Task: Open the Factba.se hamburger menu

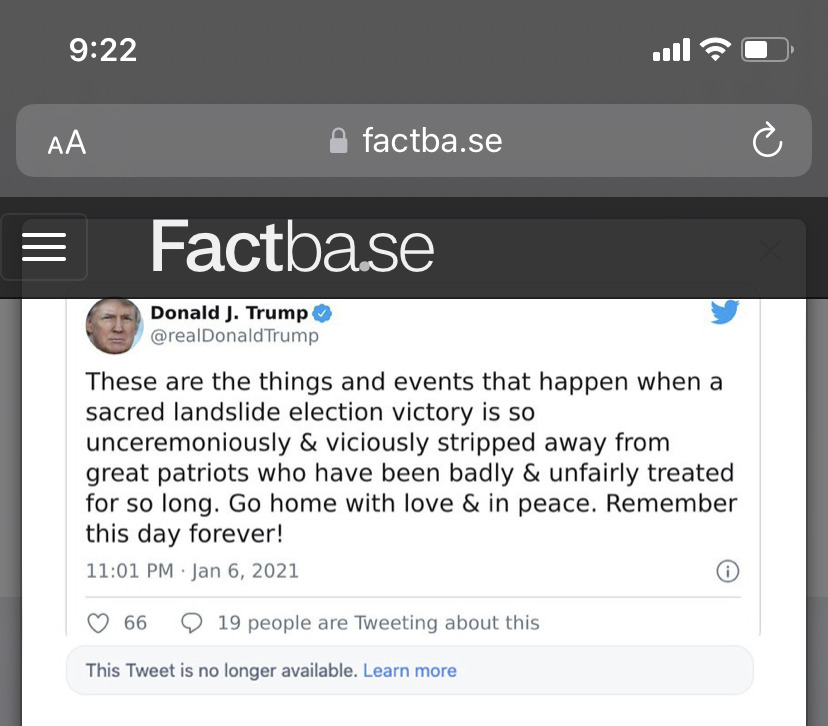Action: coord(44,247)
